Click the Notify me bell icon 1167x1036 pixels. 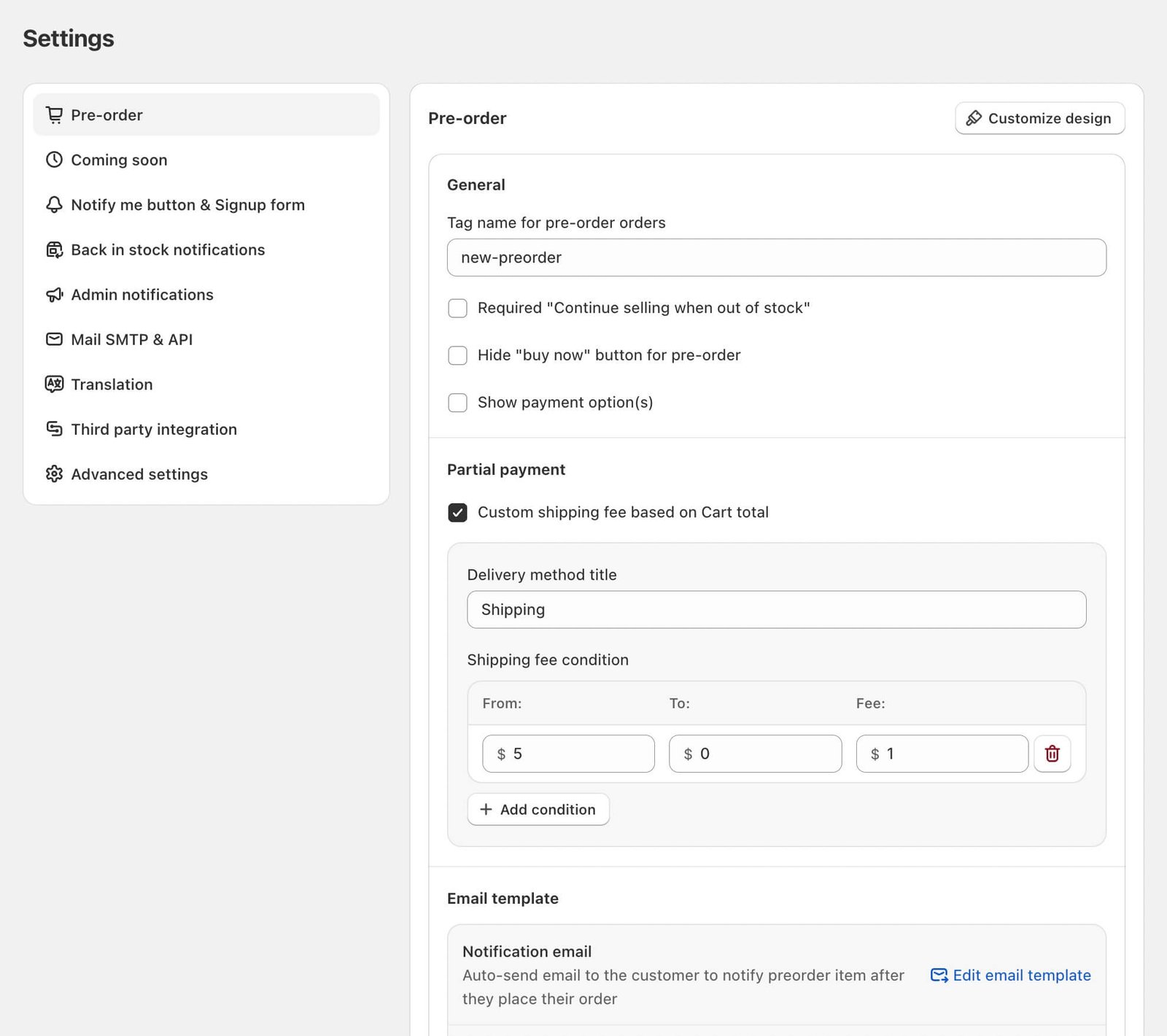54,205
